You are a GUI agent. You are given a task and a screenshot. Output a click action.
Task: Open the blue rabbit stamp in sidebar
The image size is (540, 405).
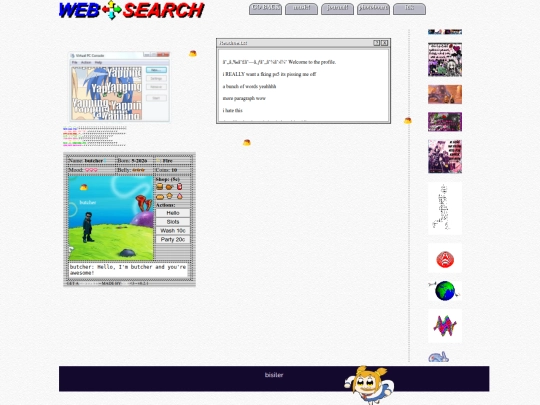(439, 356)
